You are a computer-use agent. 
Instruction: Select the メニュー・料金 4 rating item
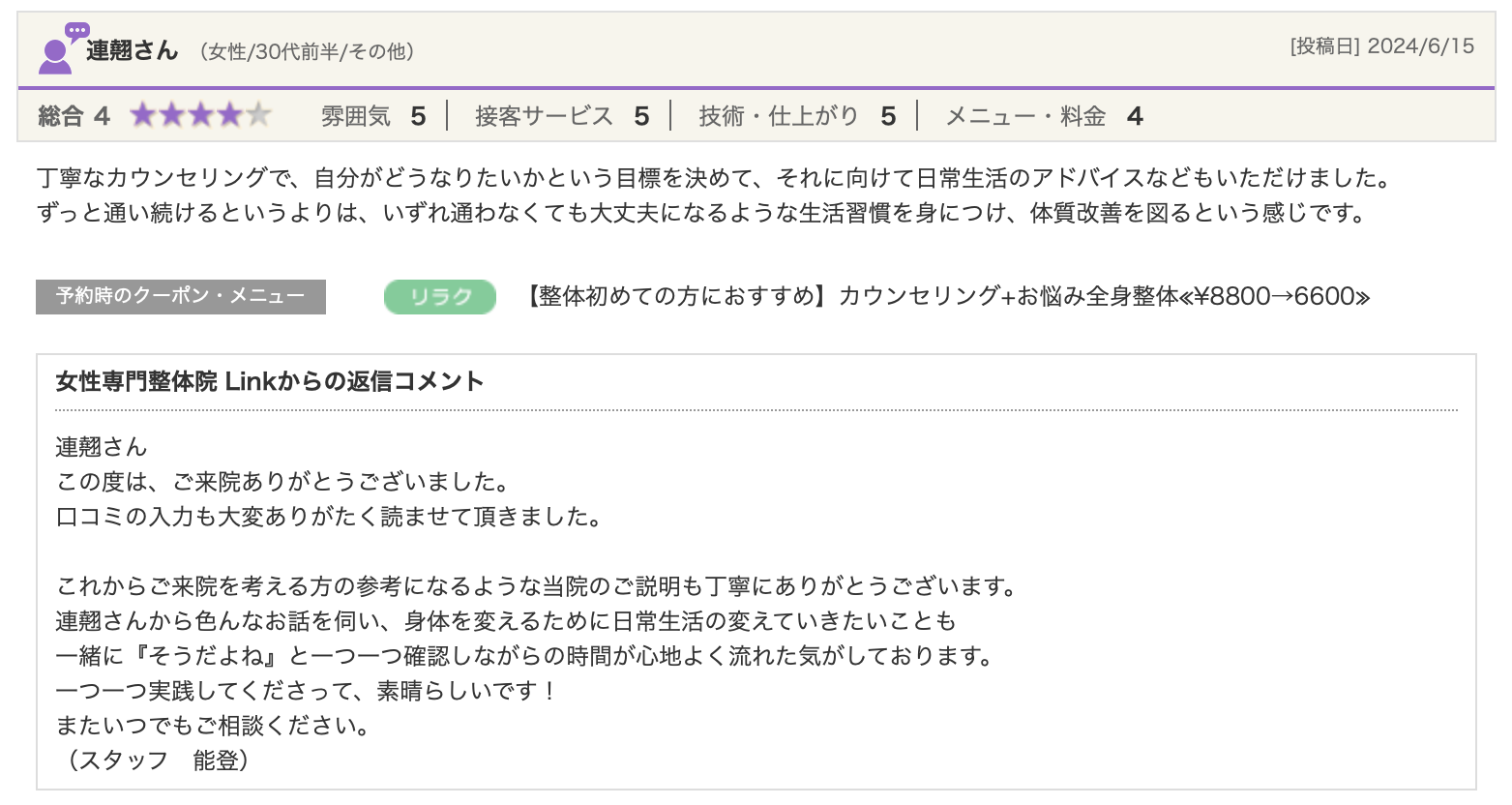click(x=1043, y=117)
